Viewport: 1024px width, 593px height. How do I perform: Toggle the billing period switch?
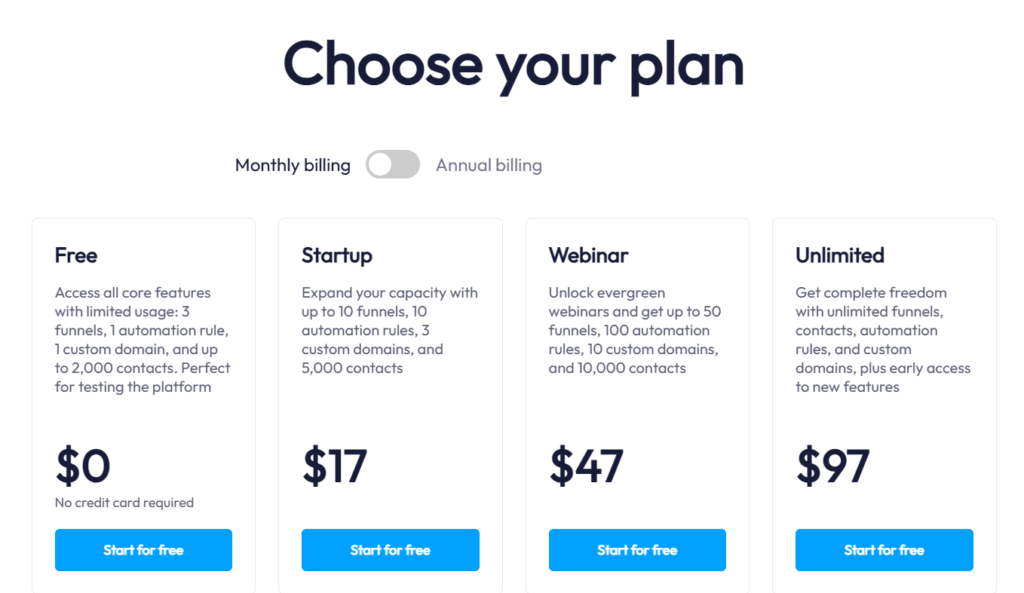[x=392, y=164]
